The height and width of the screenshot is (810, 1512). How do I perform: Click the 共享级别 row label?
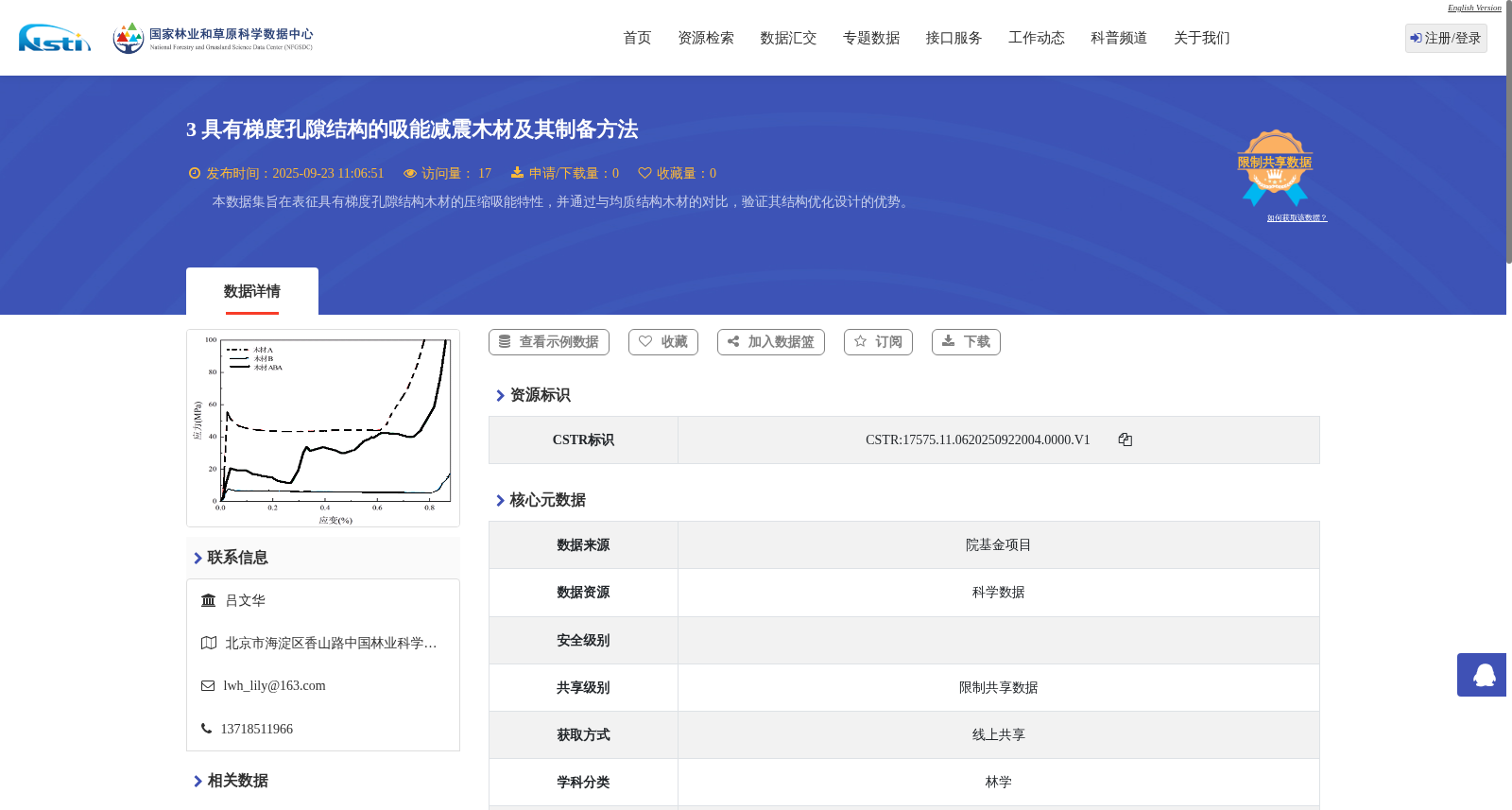click(583, 688)
